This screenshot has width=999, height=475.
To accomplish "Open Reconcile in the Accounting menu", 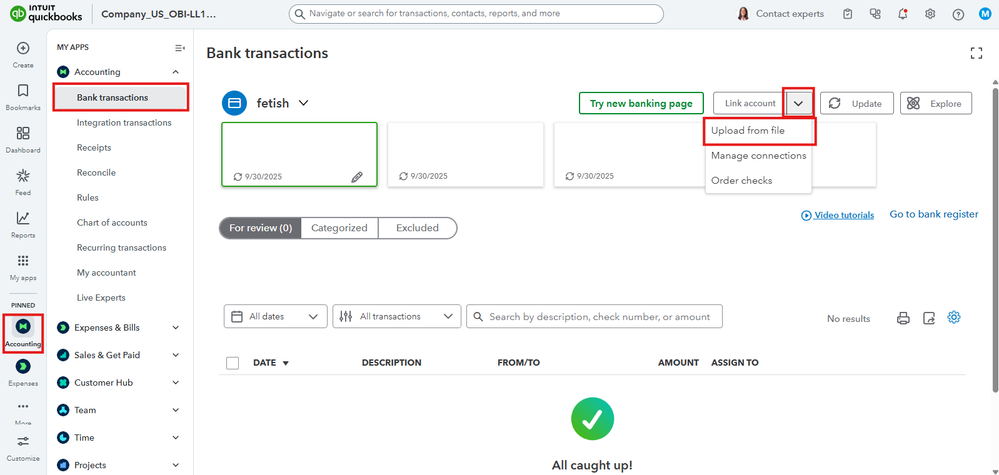I will pos(96,173).
